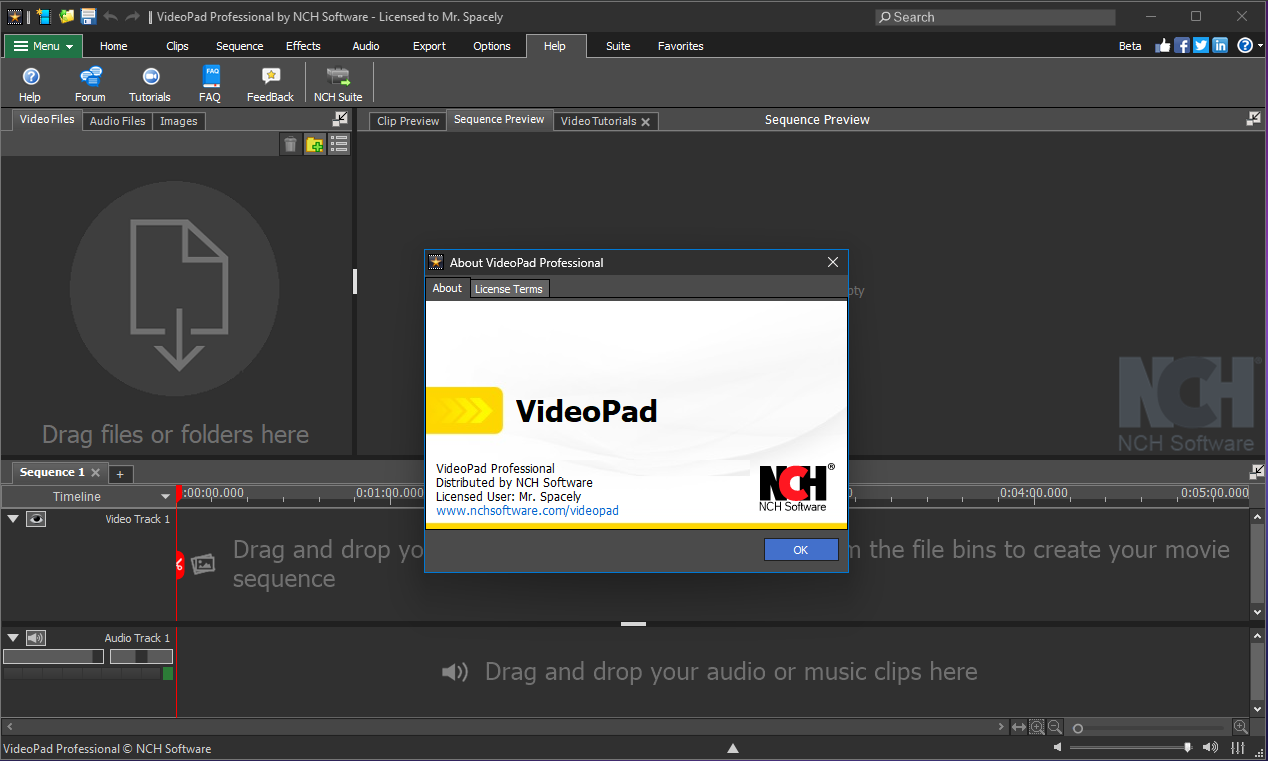Delete selected item using the bin trash icon
This screenshot has width=1268, height=761.
[x=290, y=145]
